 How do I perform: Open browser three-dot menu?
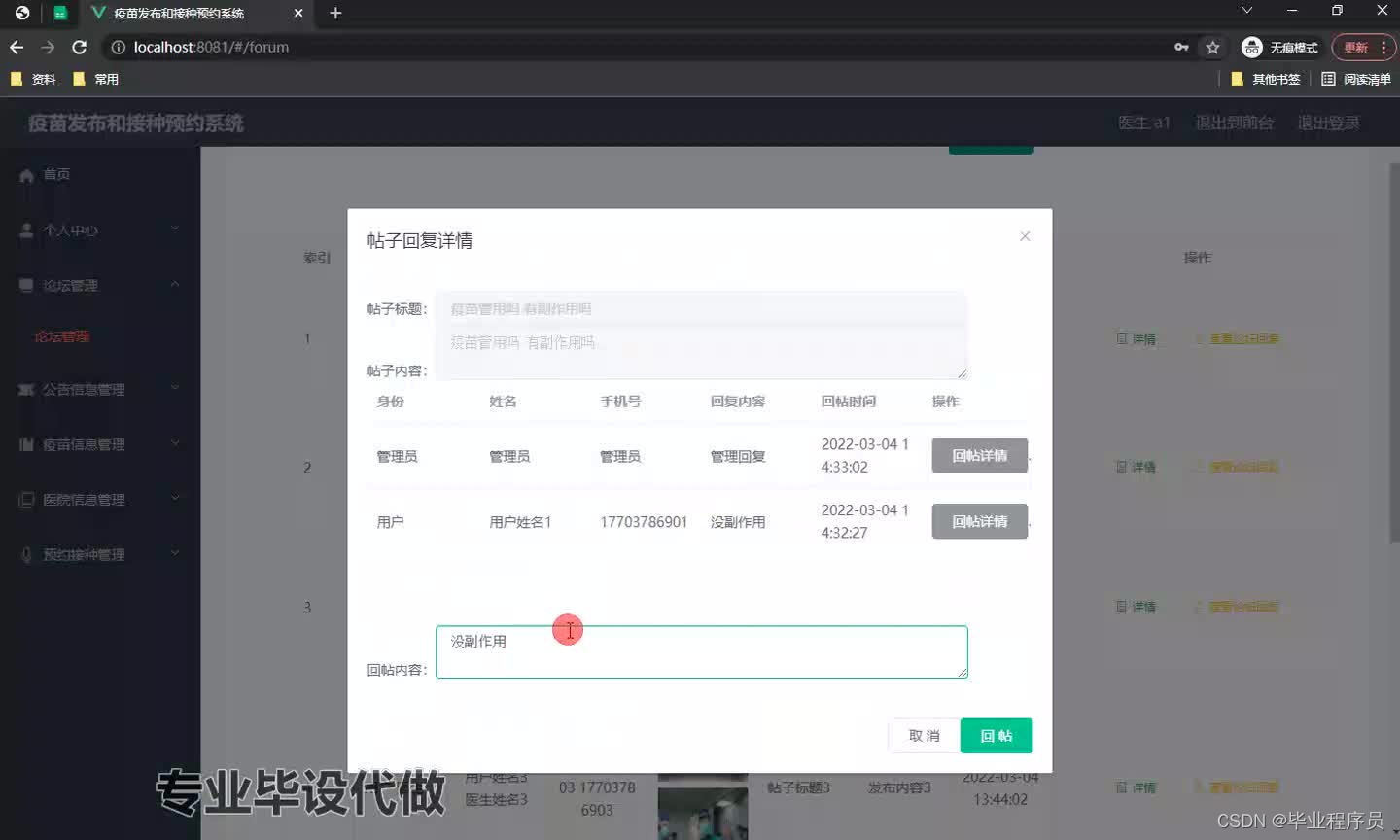(x=1383, y=47)
